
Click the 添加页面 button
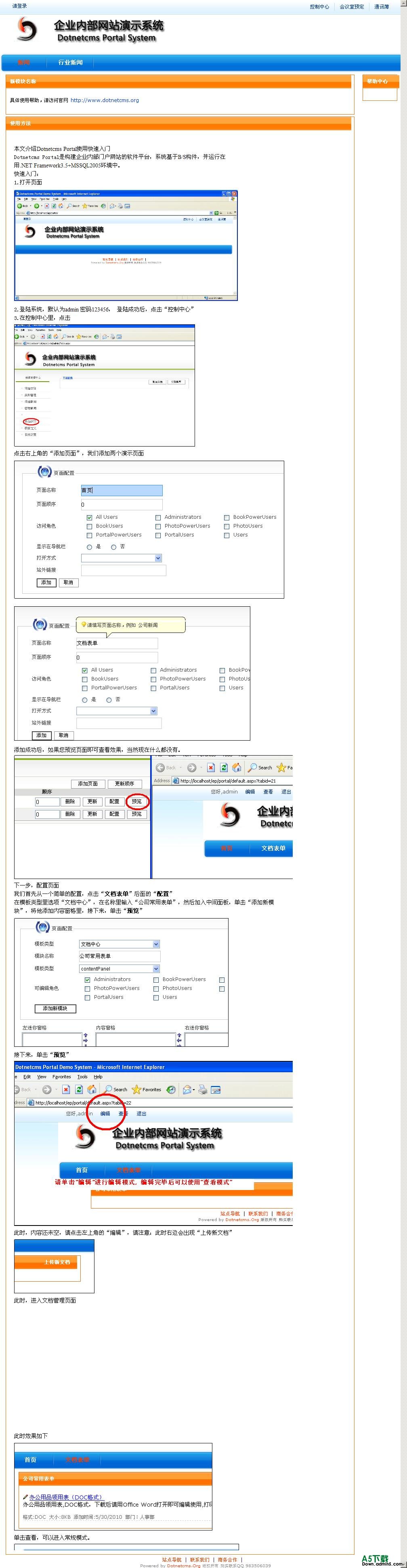[x=88, y=783]
